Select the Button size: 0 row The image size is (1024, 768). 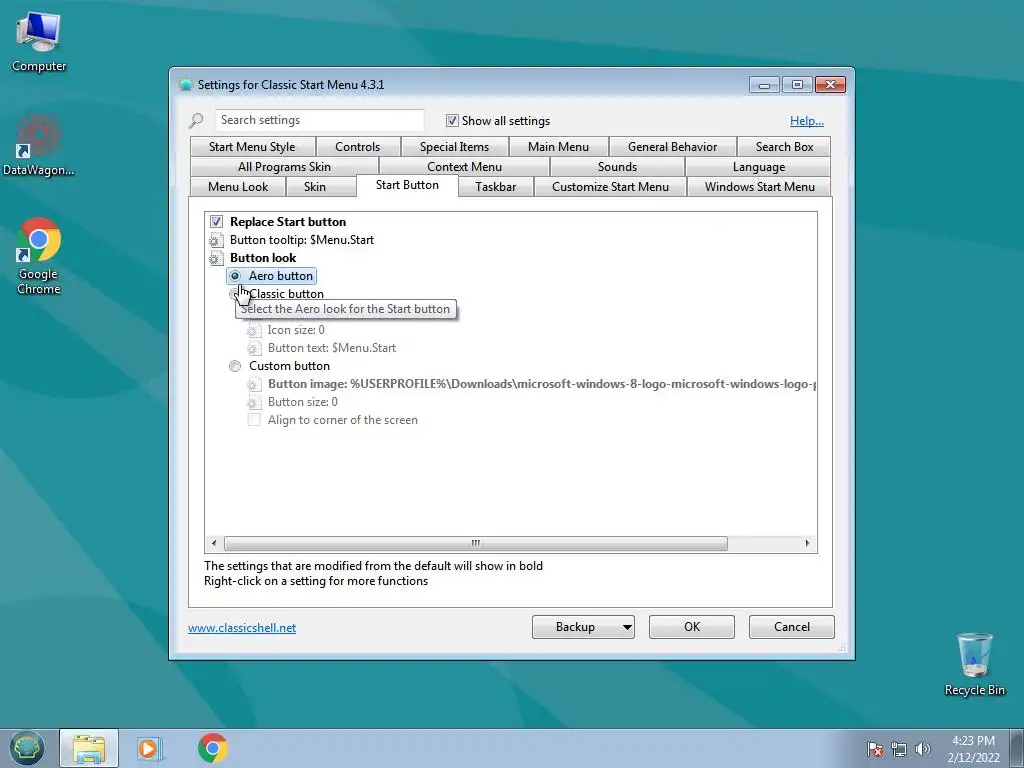point(302,402)
